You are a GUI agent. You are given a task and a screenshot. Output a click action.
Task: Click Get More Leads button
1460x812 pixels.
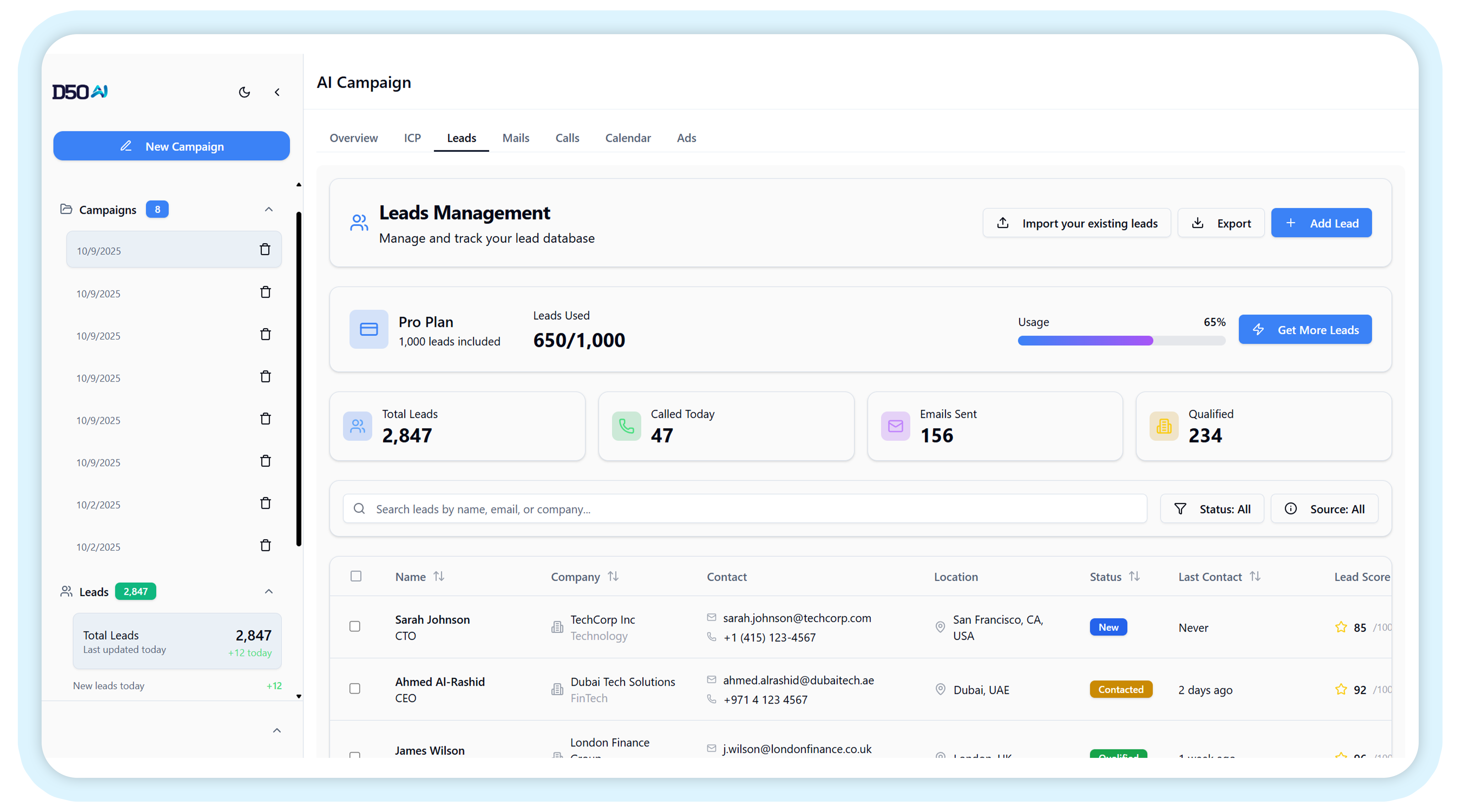point(1305,330)
